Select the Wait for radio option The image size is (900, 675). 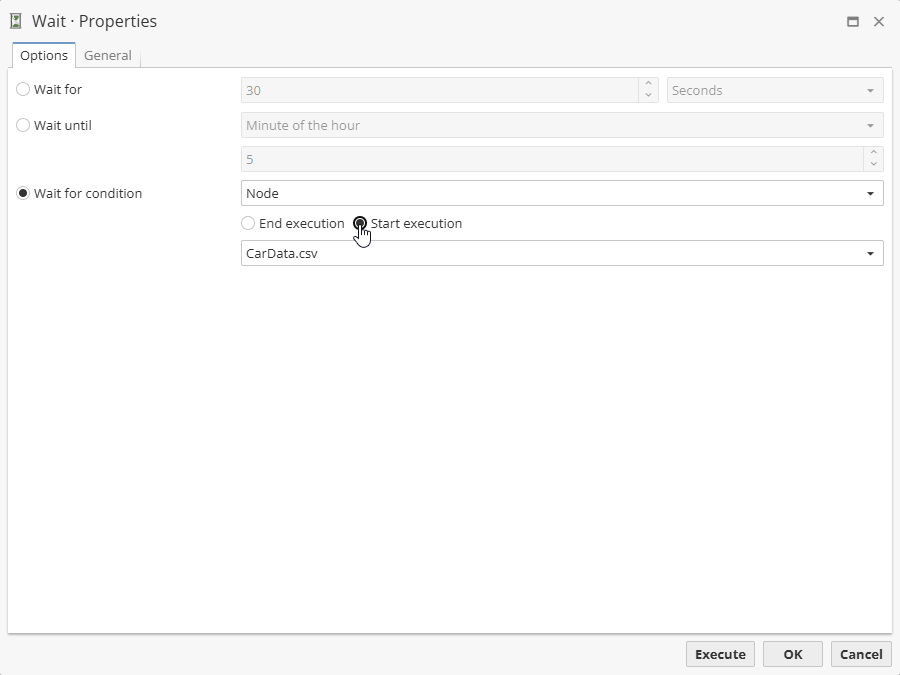pos(24,90)
